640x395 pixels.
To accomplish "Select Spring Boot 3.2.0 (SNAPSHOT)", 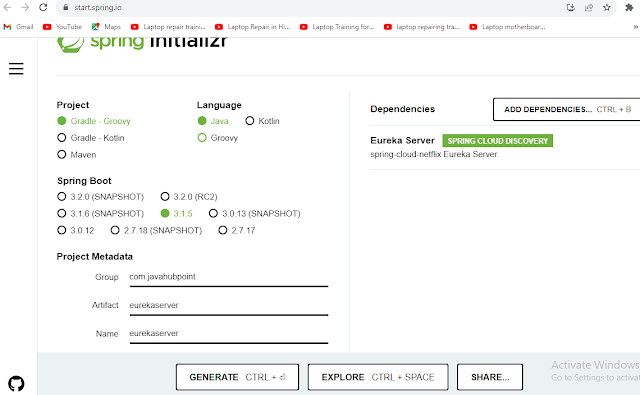I will [100, 197].
